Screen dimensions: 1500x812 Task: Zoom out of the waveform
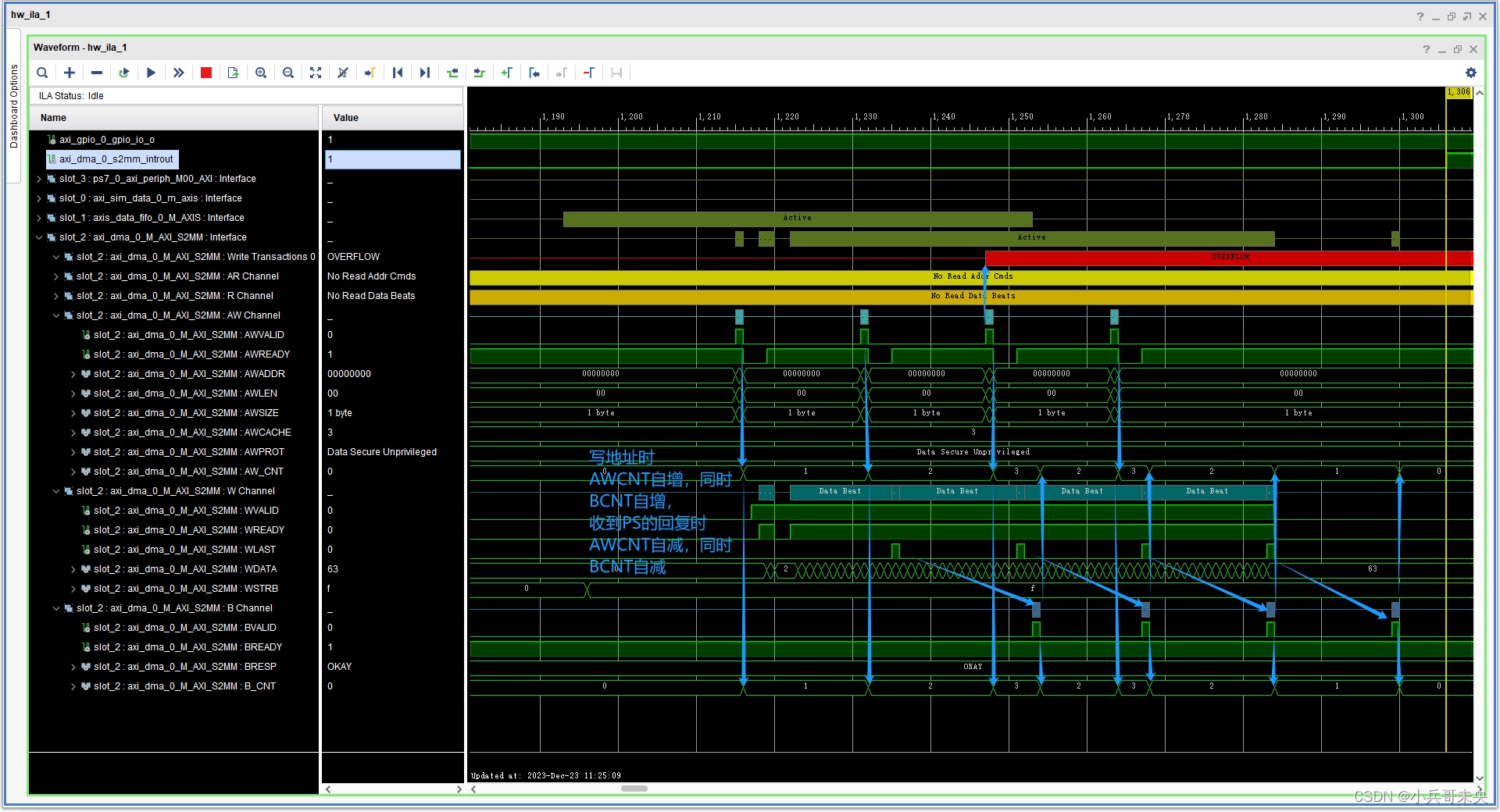(x=288, y=73)
